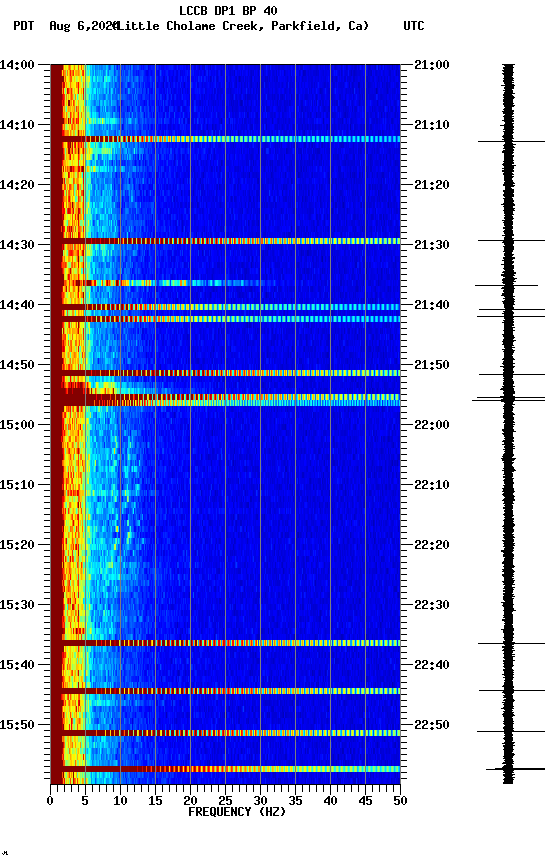
Task: Click the '30' frequency axis tick label
Action: coord(260,801)
